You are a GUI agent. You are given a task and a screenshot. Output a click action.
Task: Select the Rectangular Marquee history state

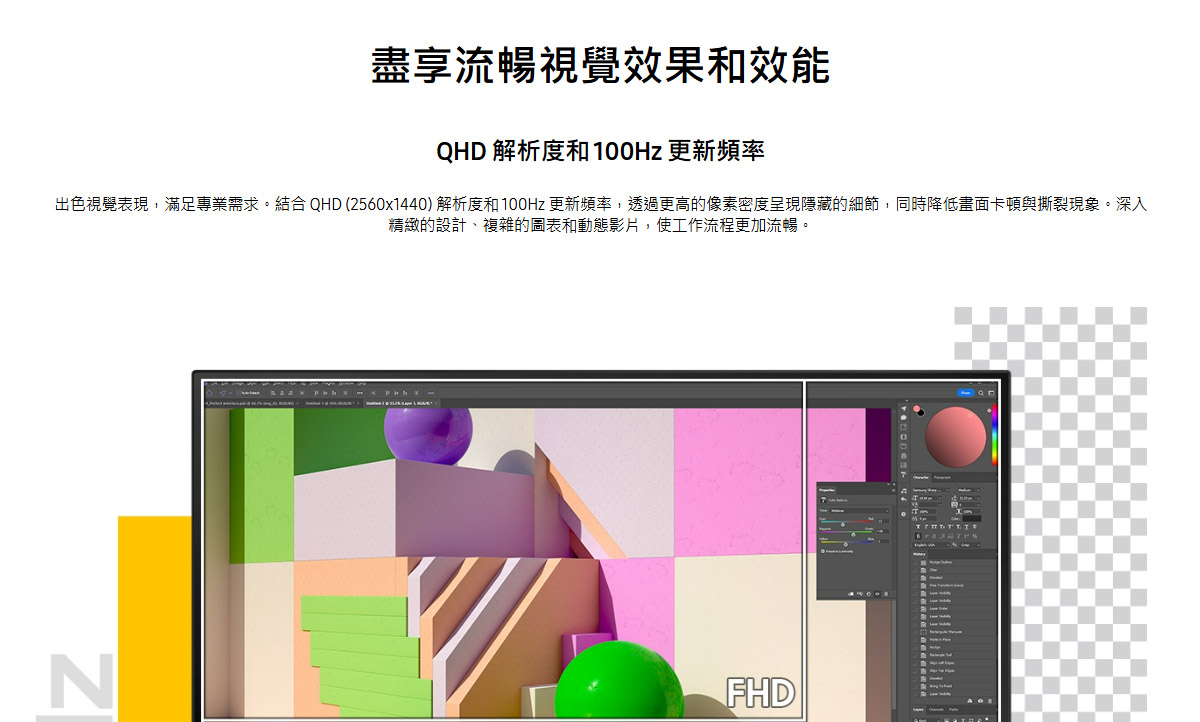pyautogui.click(x=946, y=632)
